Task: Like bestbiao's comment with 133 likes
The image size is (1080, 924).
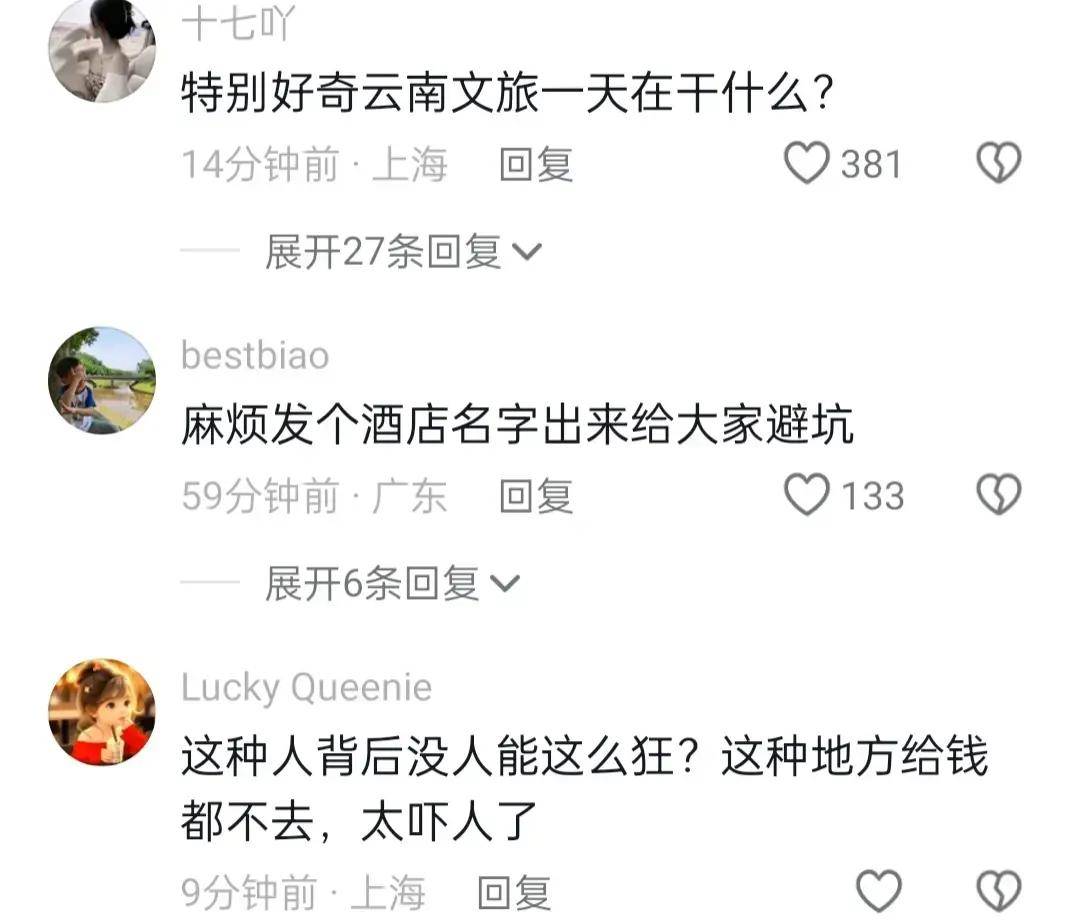Action: click(807, 494)
